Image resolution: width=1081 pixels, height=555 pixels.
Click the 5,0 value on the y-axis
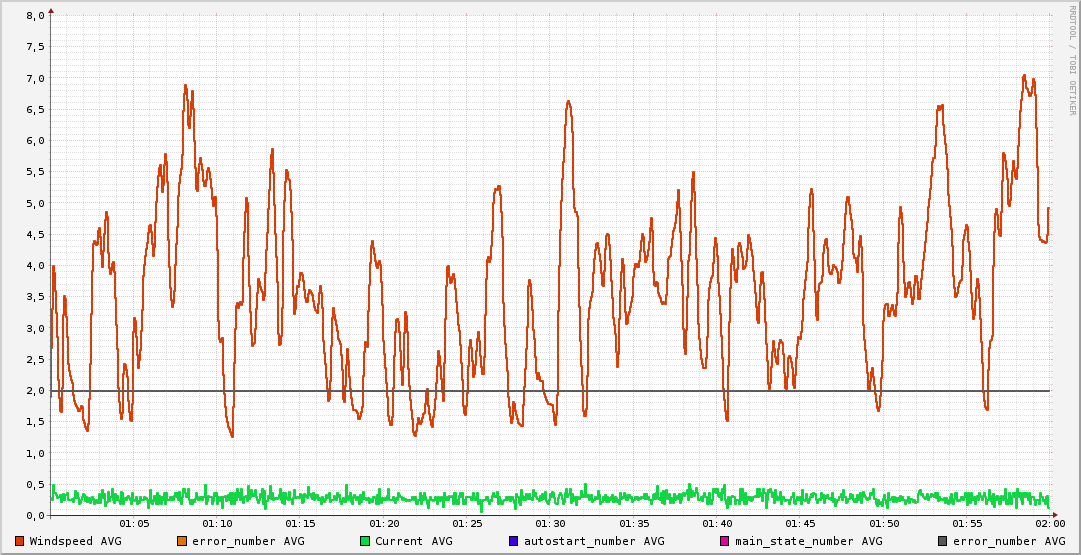[34, 203]
